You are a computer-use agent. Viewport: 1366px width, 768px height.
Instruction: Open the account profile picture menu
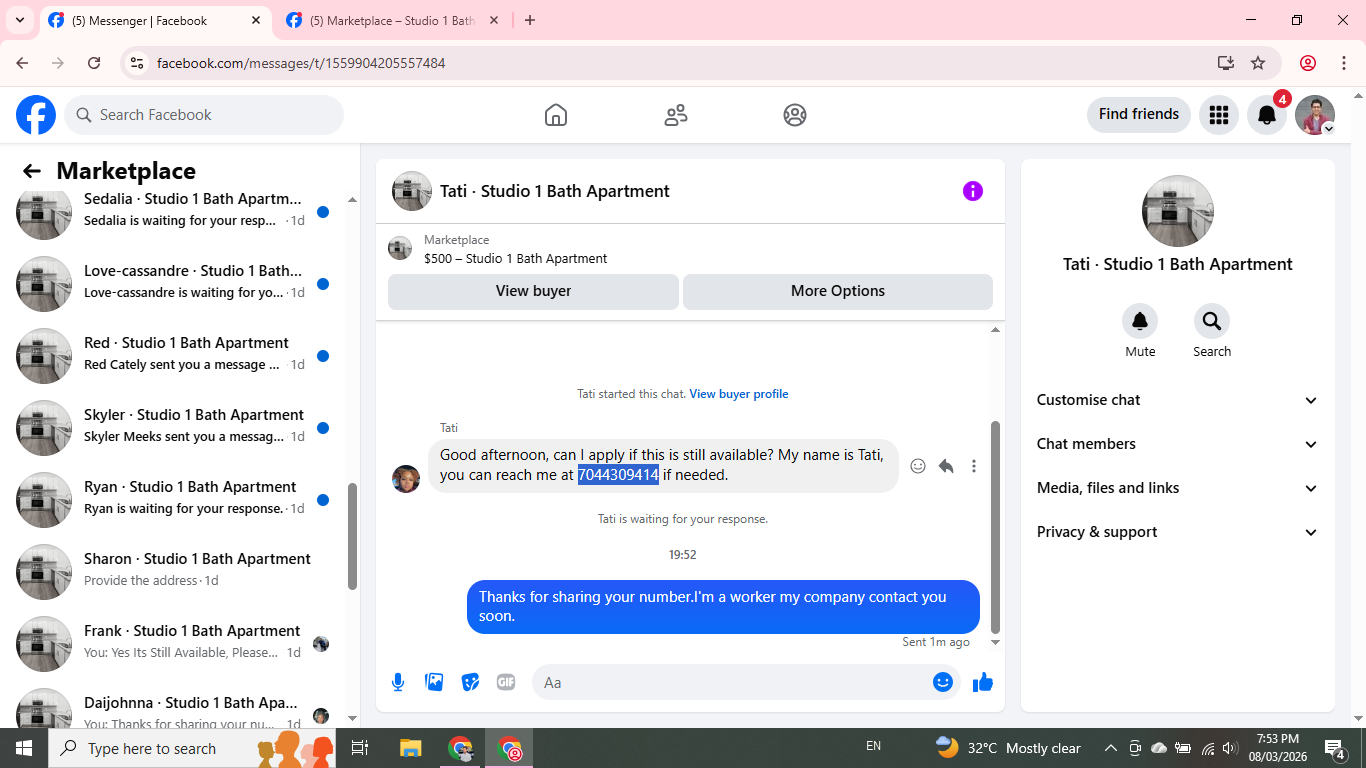click(1315, 115)
